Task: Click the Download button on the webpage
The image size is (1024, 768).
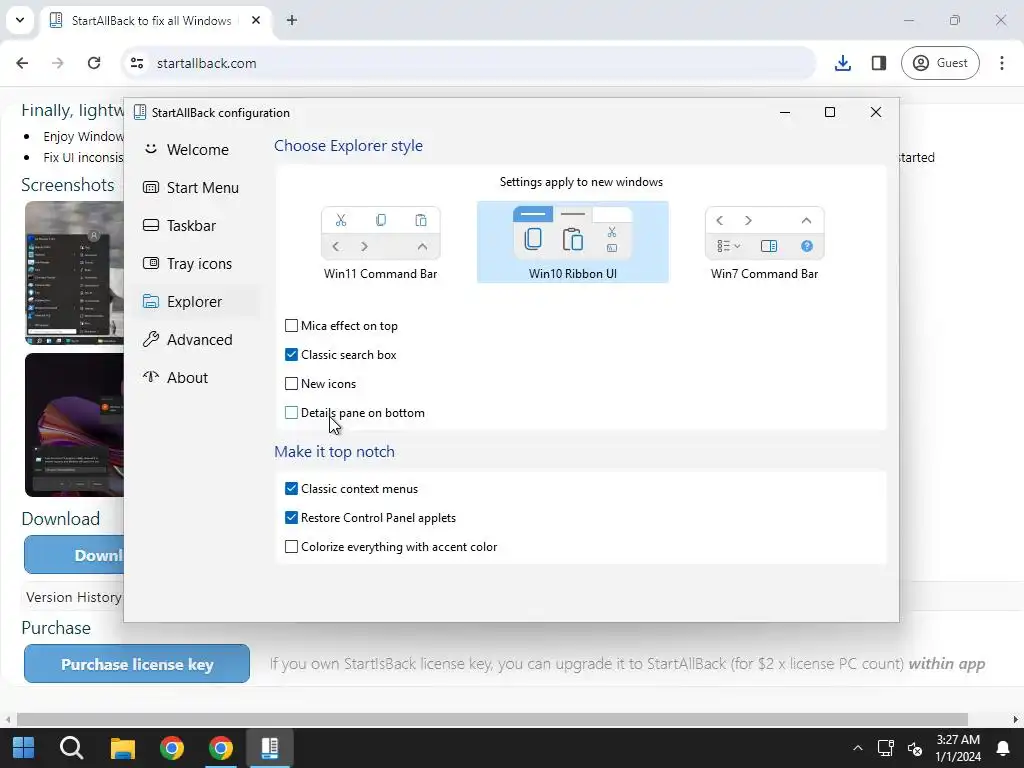Action: tap(74, 555)
